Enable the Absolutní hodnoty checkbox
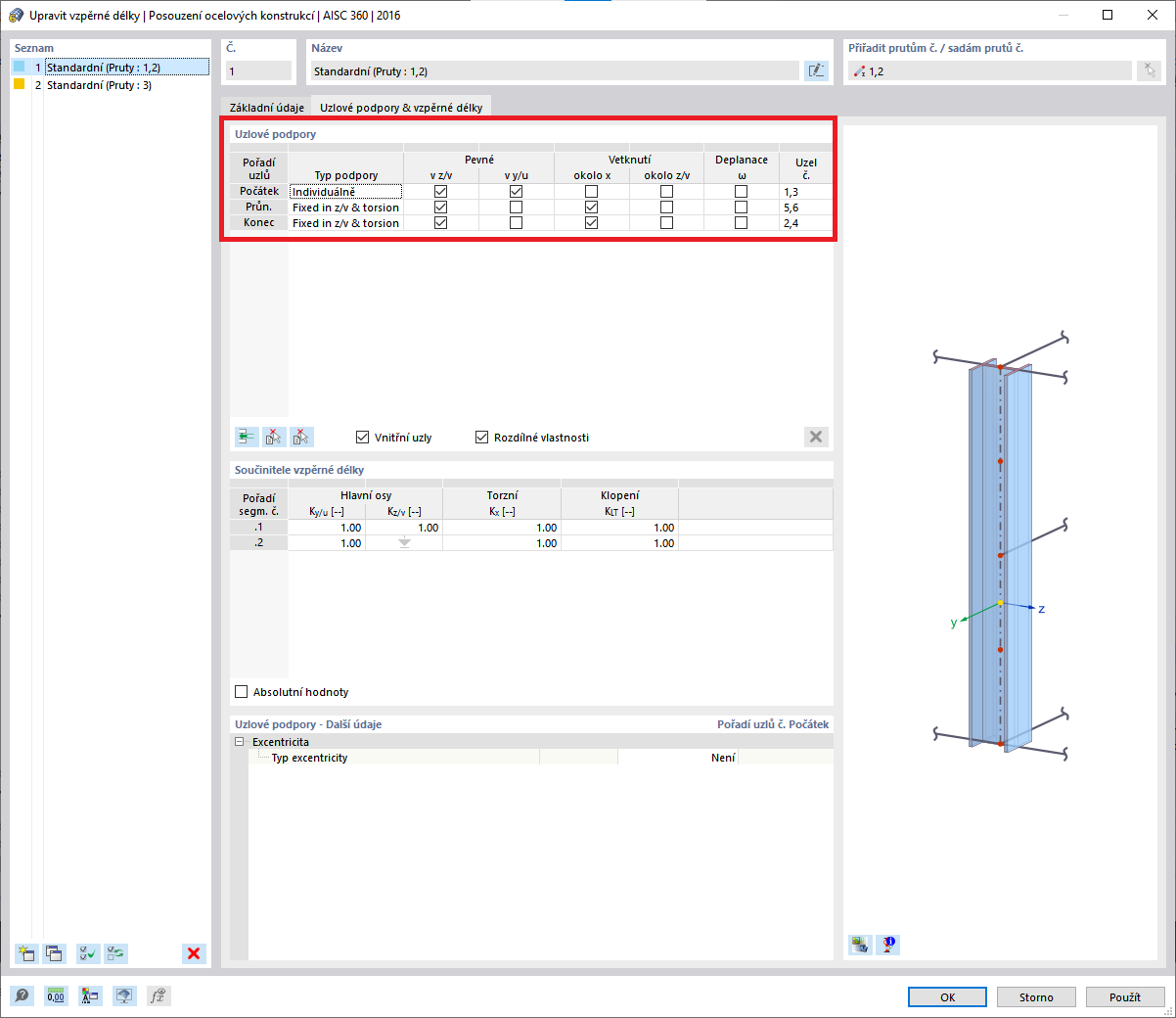 241,691
